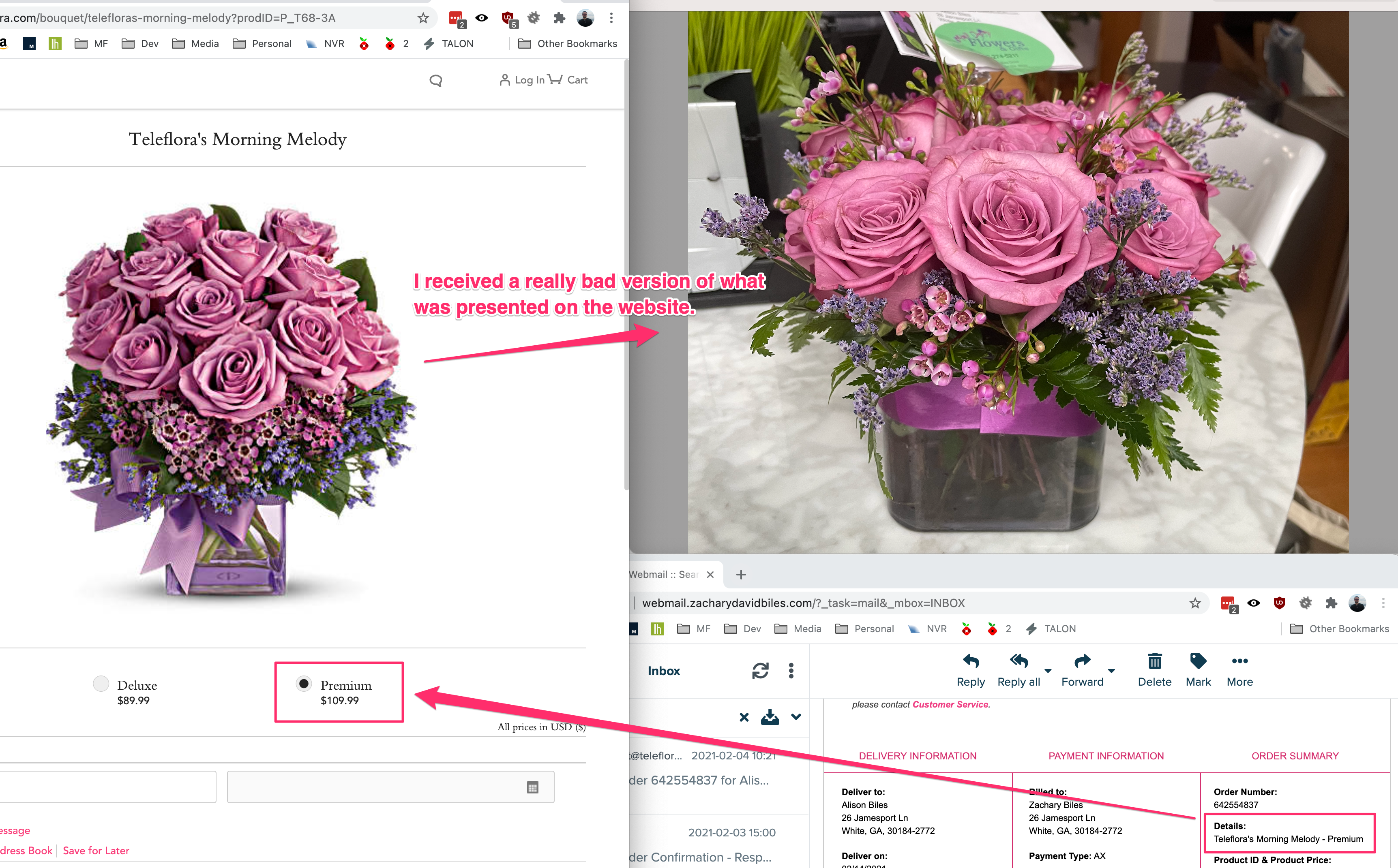
Task: Expand the Forward dropdown arrow
Action: click(x=1111, y=671)
